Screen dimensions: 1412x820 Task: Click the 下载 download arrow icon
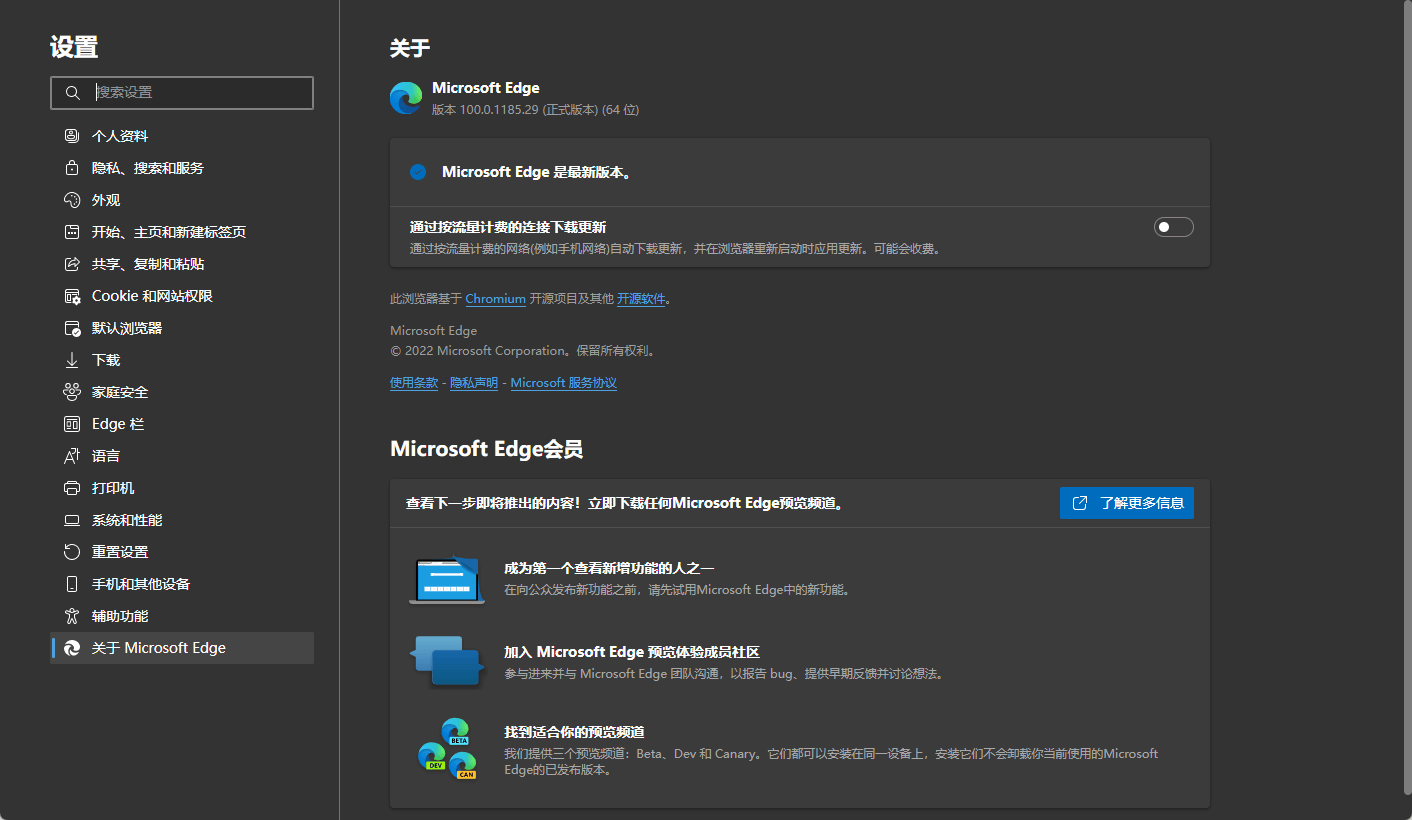tap(72, 360)
